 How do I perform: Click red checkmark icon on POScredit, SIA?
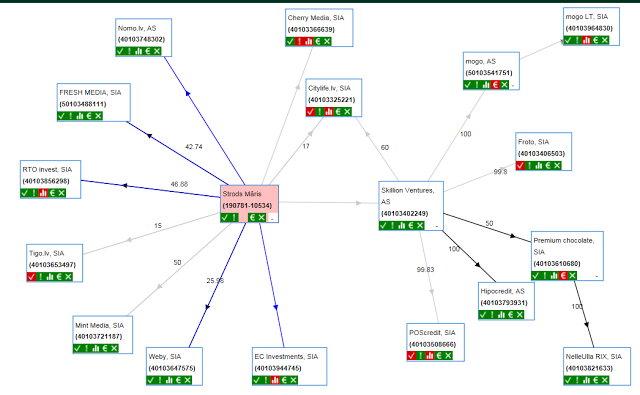(x=412, y=356)
